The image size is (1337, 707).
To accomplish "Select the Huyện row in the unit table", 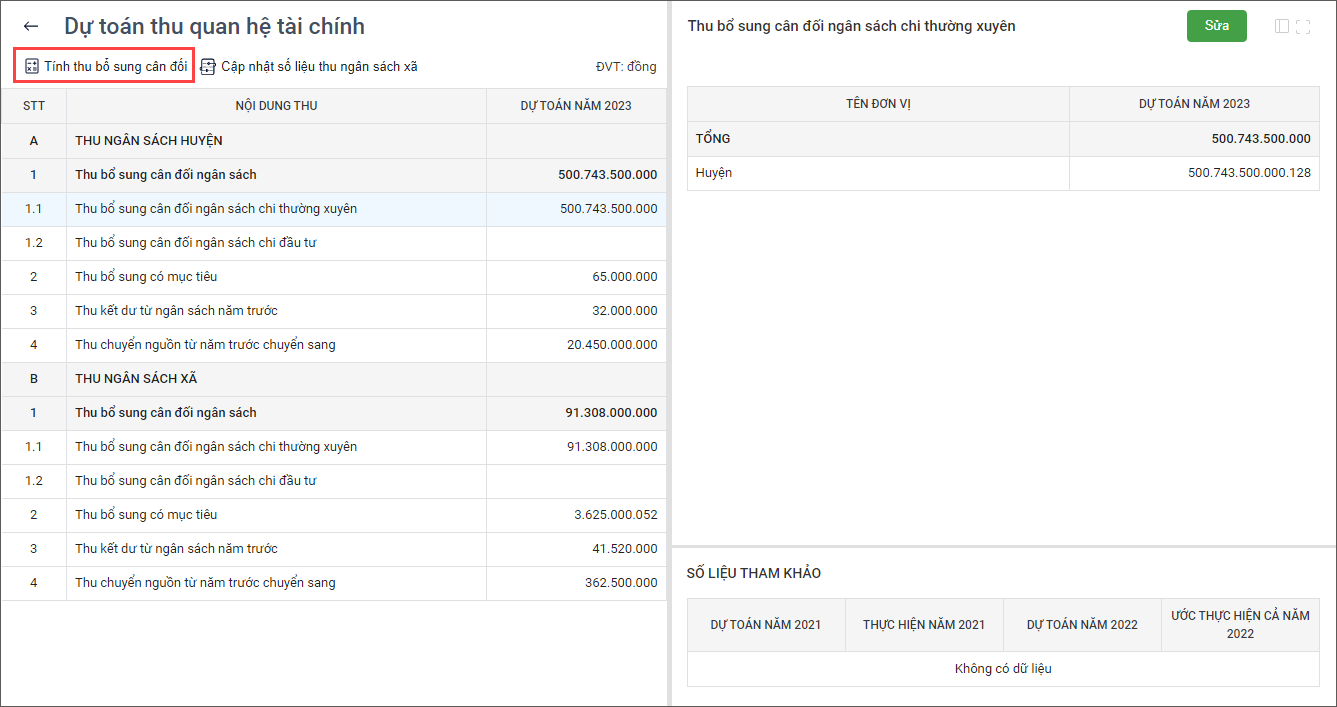I will (x=714, y=173).
